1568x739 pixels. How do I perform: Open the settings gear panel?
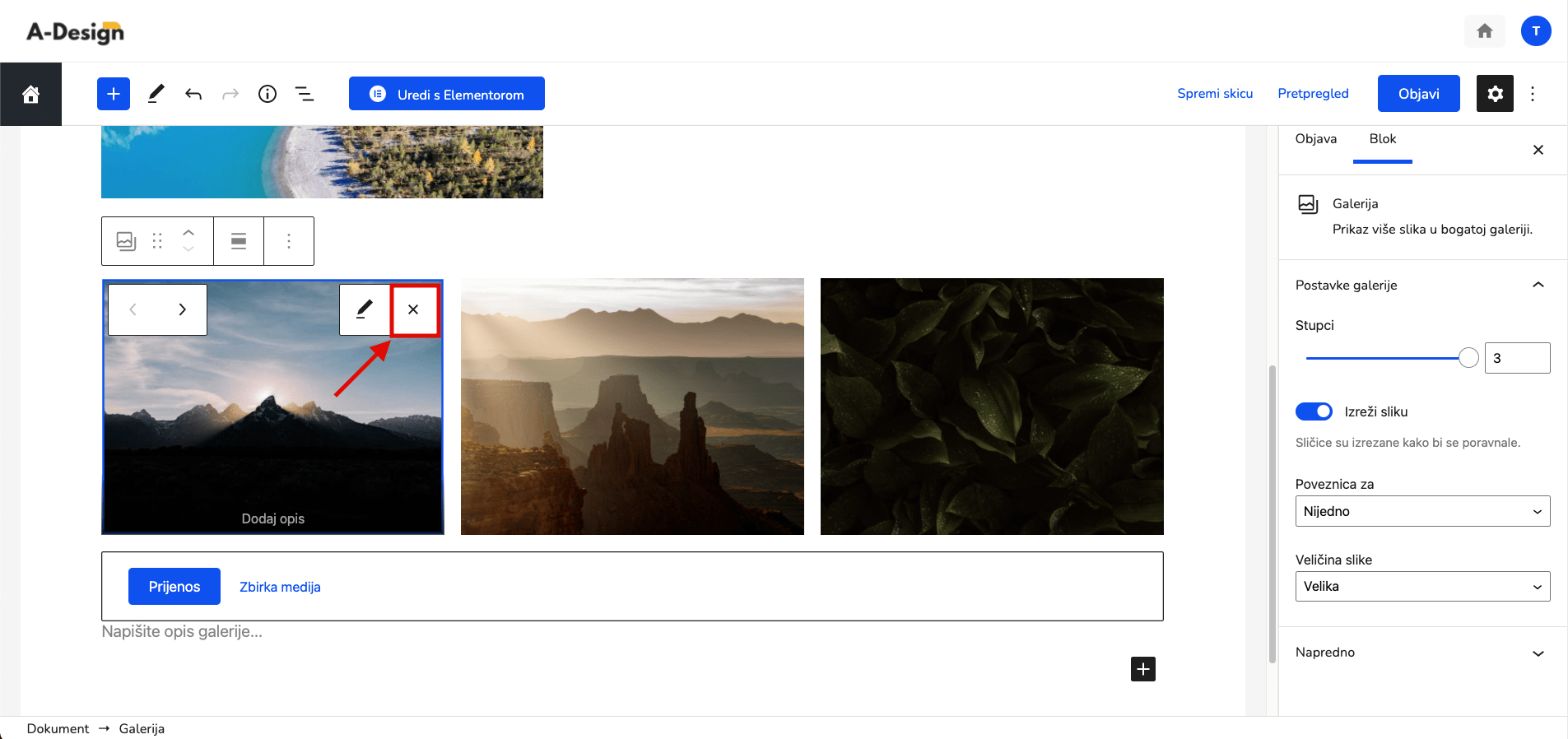click(x=1495, y=94)
